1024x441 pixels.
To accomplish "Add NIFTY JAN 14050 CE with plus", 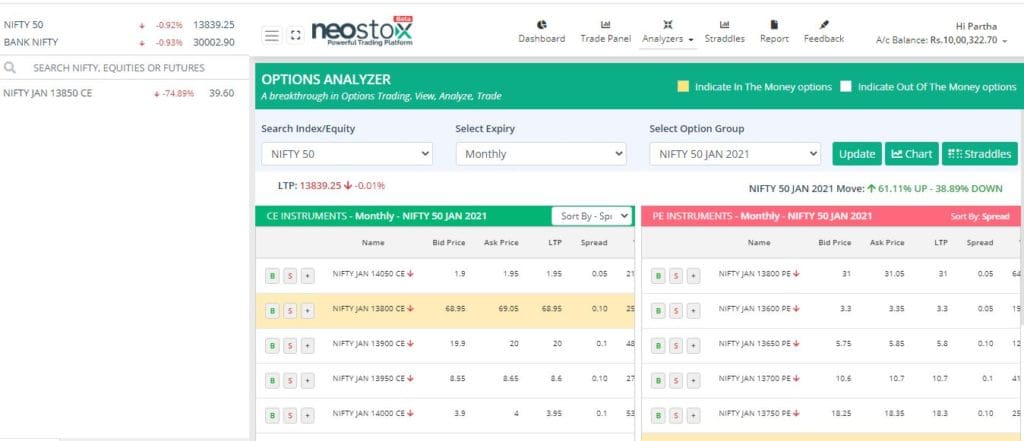I will [308, 276].
